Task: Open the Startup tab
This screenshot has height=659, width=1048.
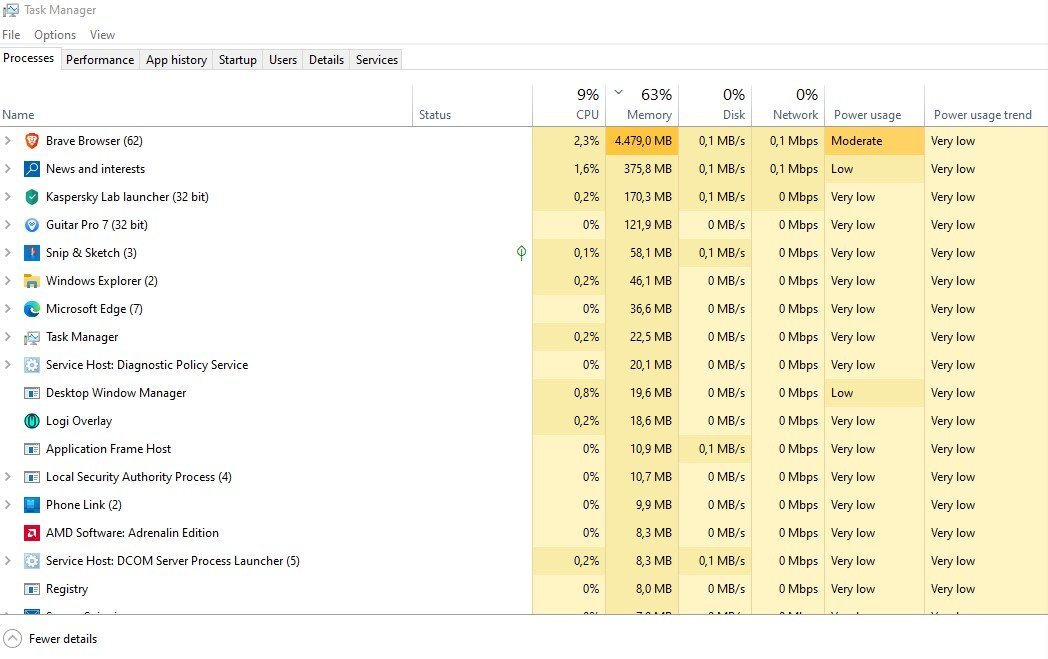Action: 238,60
